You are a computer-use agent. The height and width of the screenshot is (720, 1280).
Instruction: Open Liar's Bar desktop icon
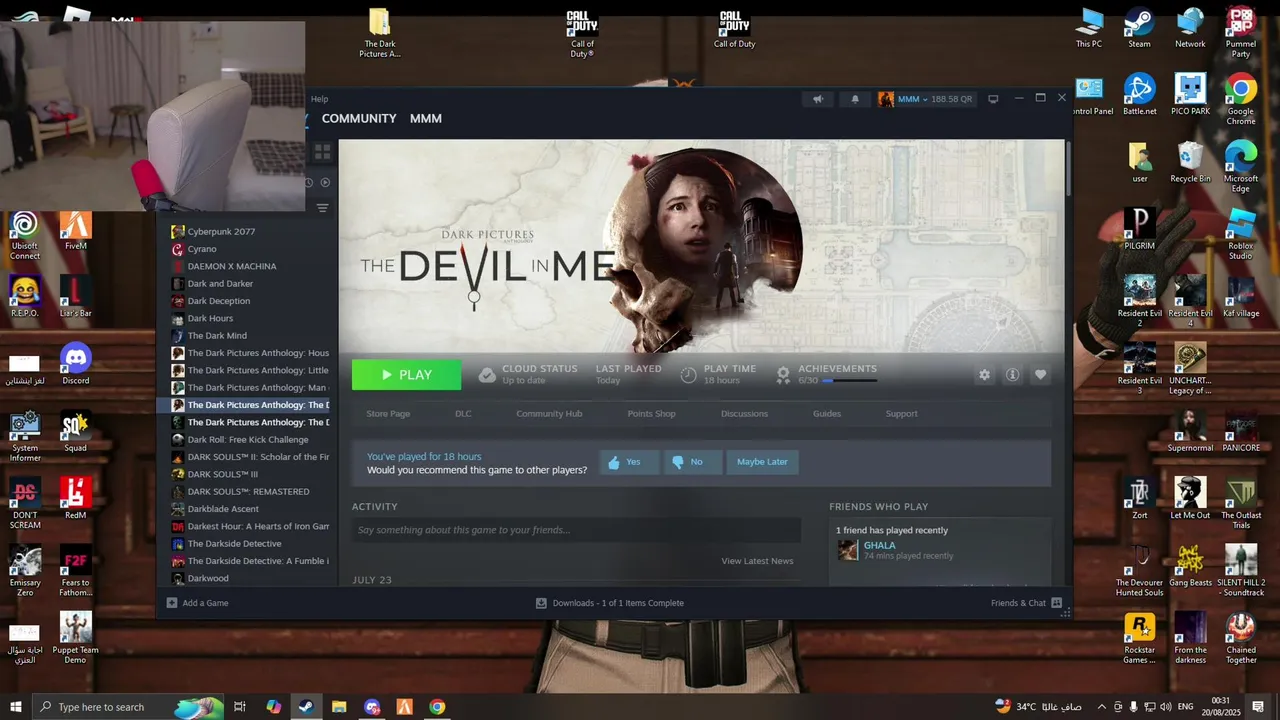[76, 297]
